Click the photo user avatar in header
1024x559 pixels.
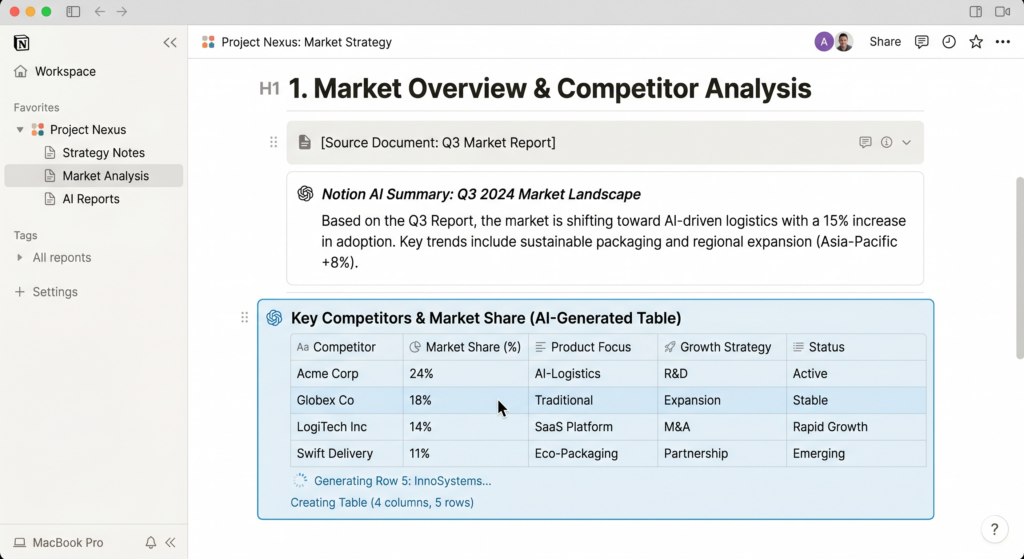click(844, 42)
